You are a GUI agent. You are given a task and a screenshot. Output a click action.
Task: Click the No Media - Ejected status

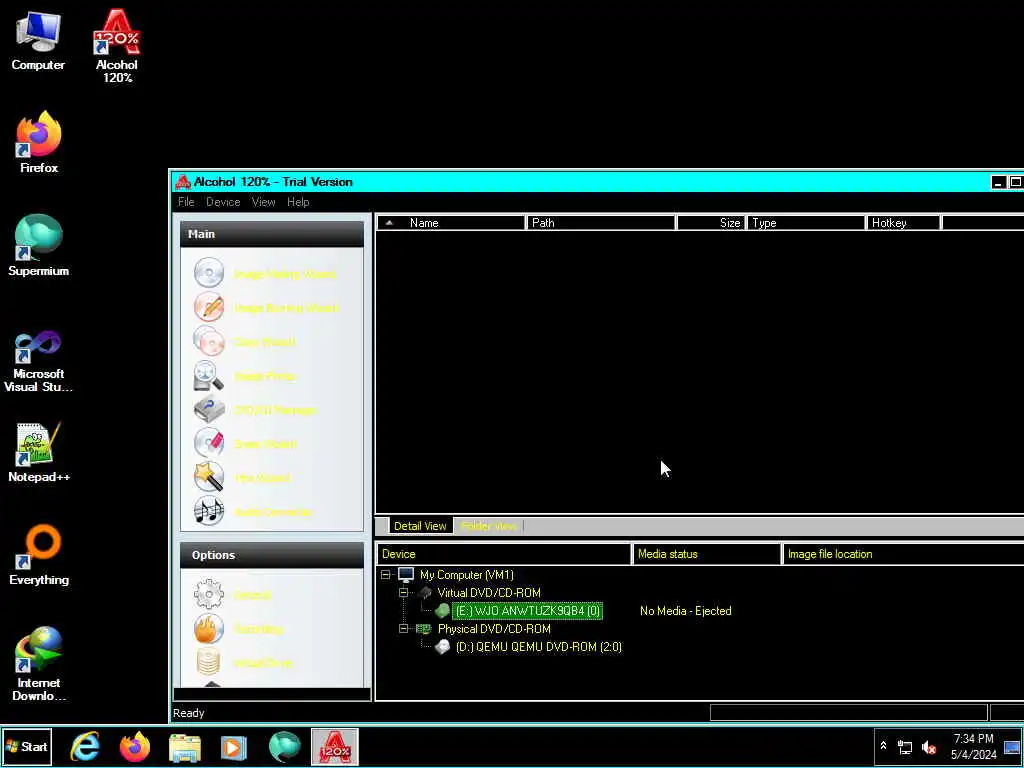pos(686,611)
